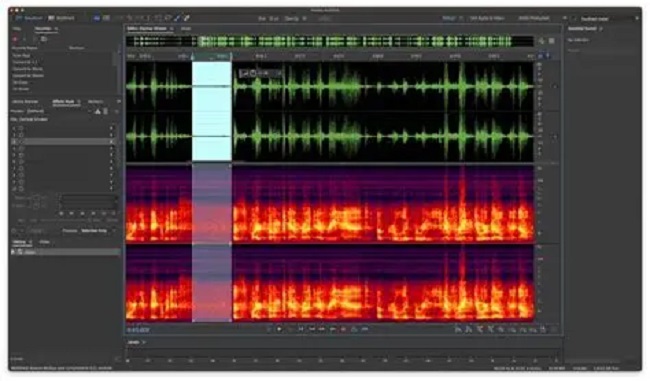Viewport: 650px width, 381px height.
Task: Click Zoom Out Amplitude icon
Action: (469, 330)
